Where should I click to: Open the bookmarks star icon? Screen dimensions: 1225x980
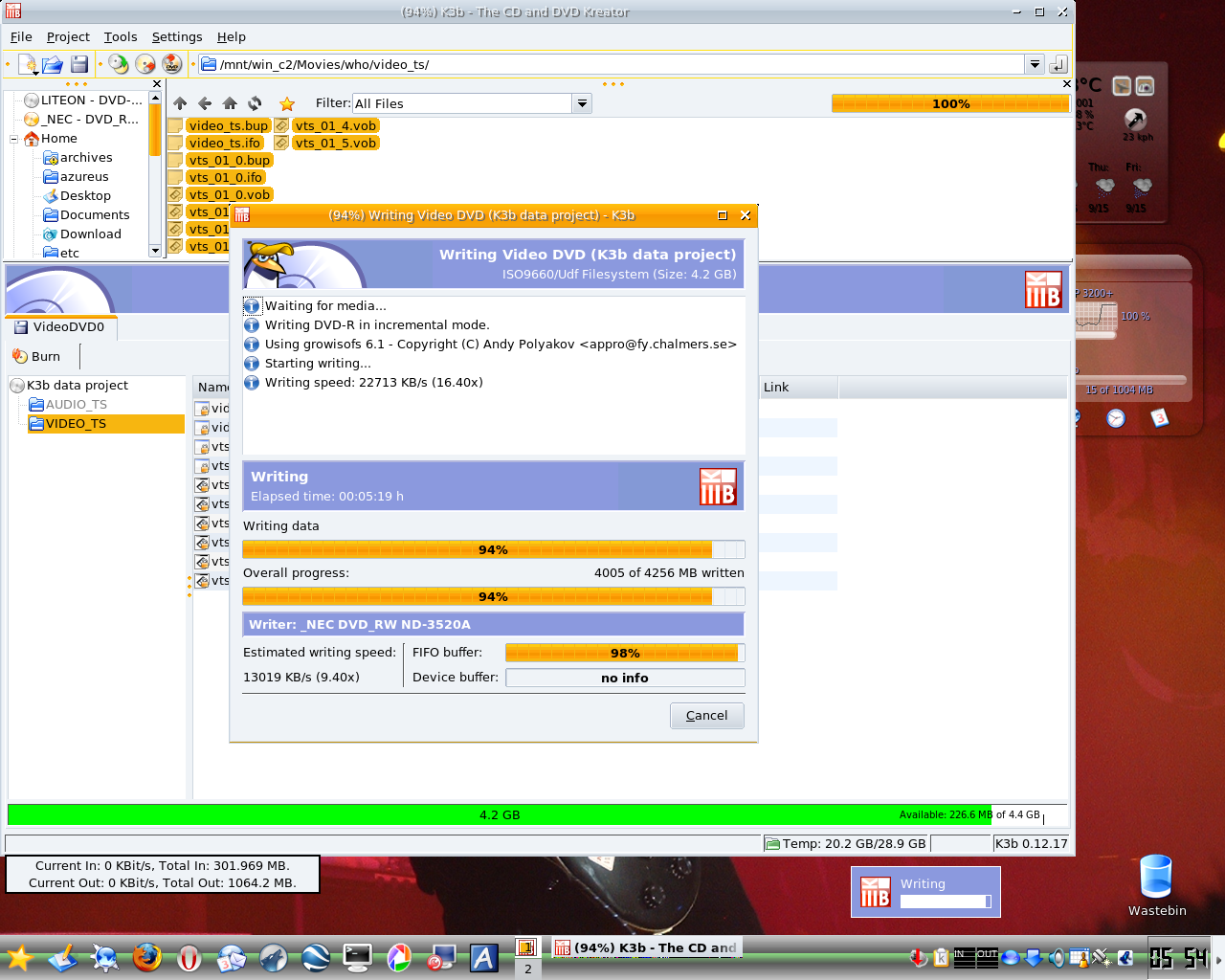coord(286,103)
